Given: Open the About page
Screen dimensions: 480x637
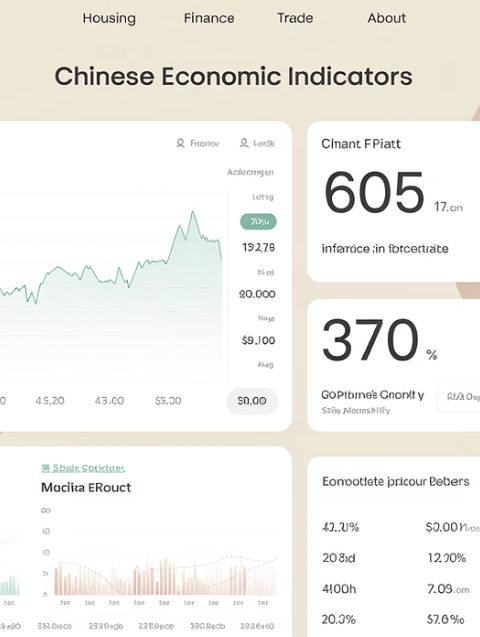Looking at the screenshot, I should coord(387,18).
